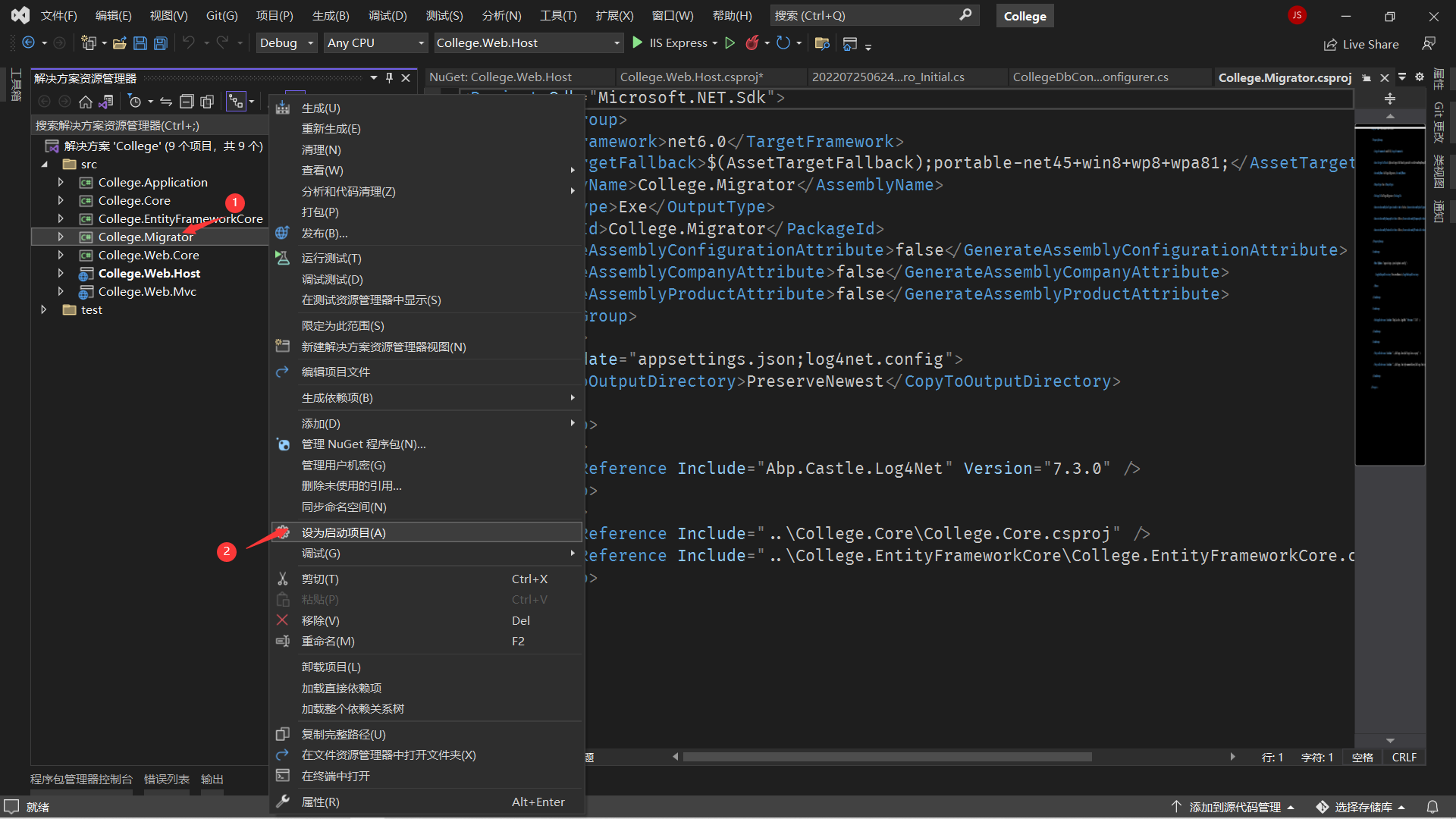
Task: Click the Collapse All icon in solution explorer
Action: tap(187, 102)
